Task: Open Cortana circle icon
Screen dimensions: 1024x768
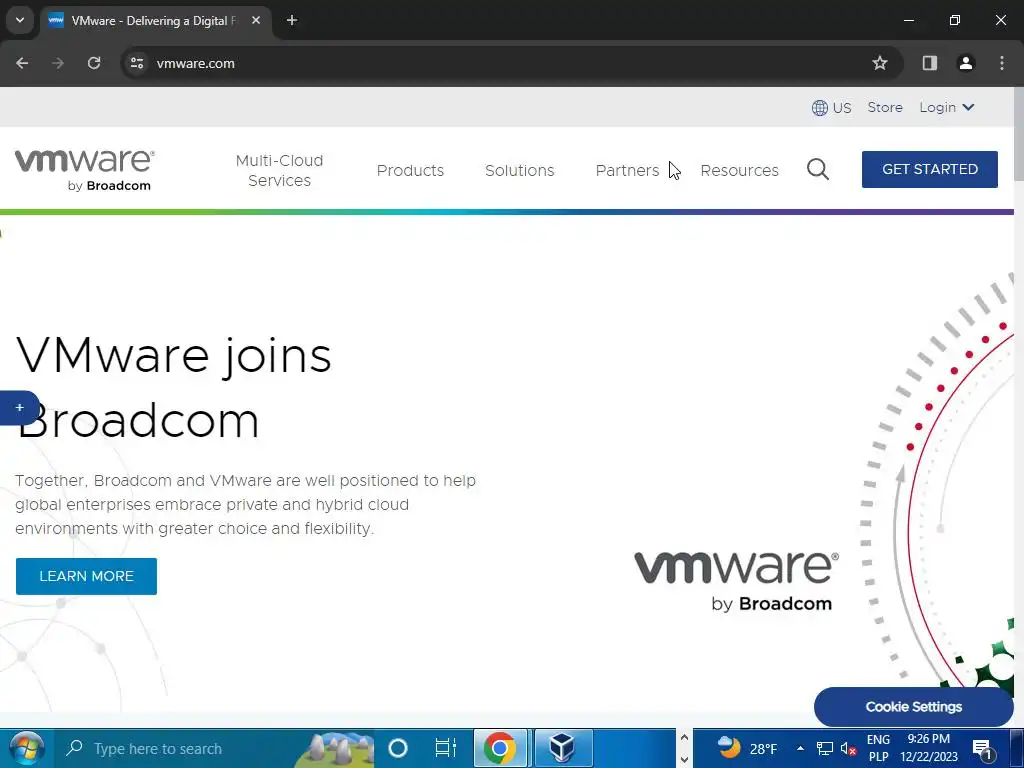Action: point(398,748)
